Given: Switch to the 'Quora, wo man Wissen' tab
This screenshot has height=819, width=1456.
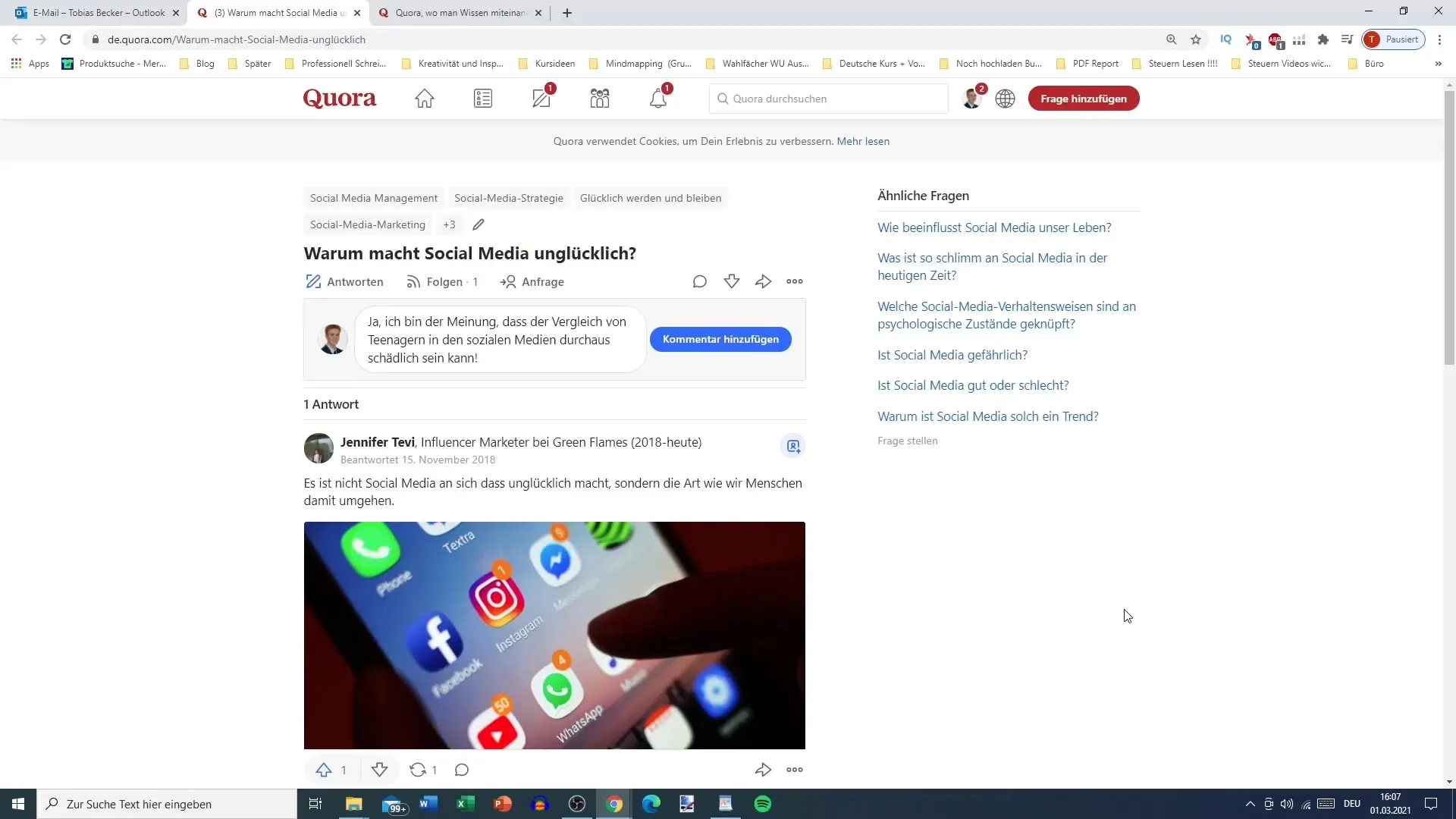Looking at the screenshot, I should pos(460,13).
